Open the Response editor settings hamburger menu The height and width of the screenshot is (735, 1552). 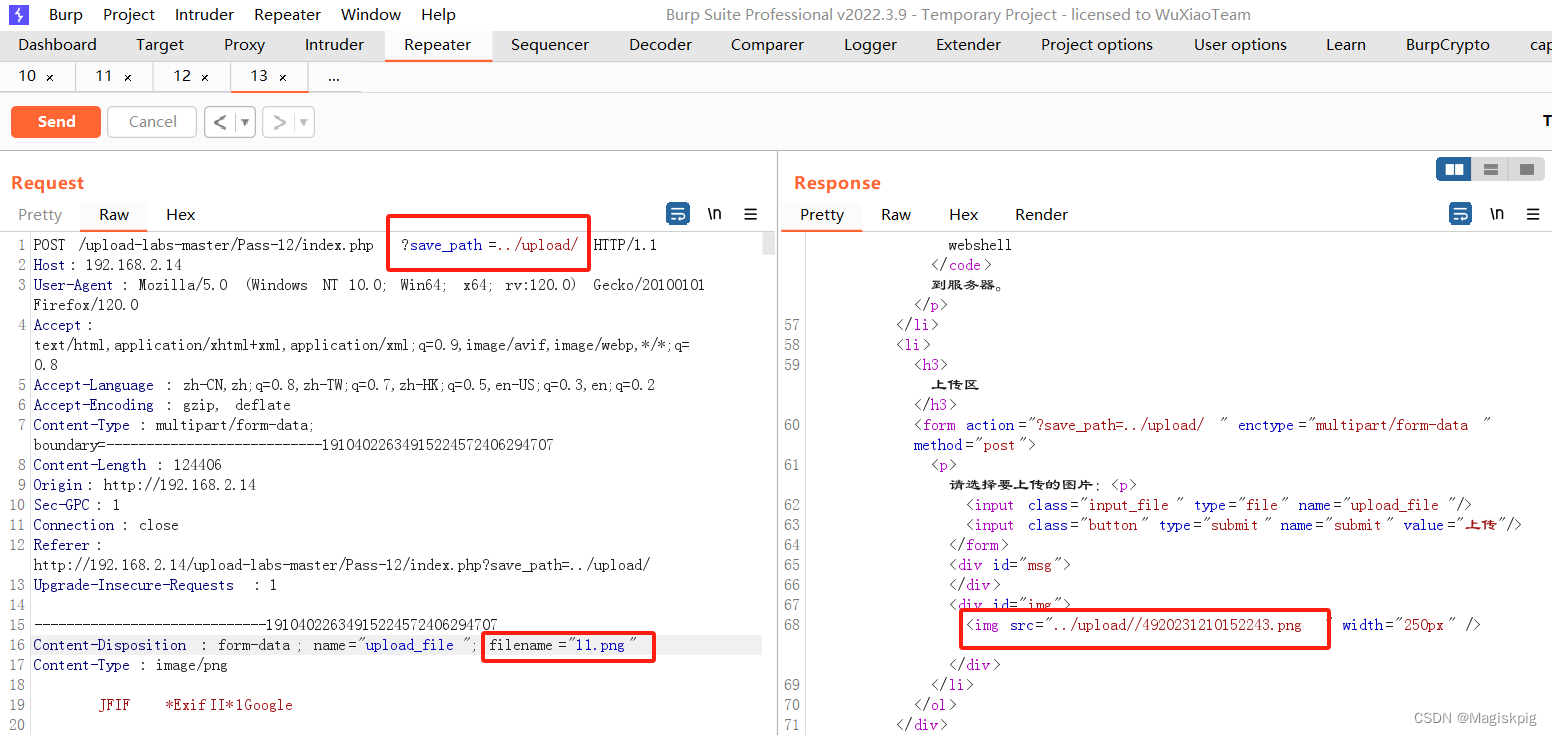1534,213
